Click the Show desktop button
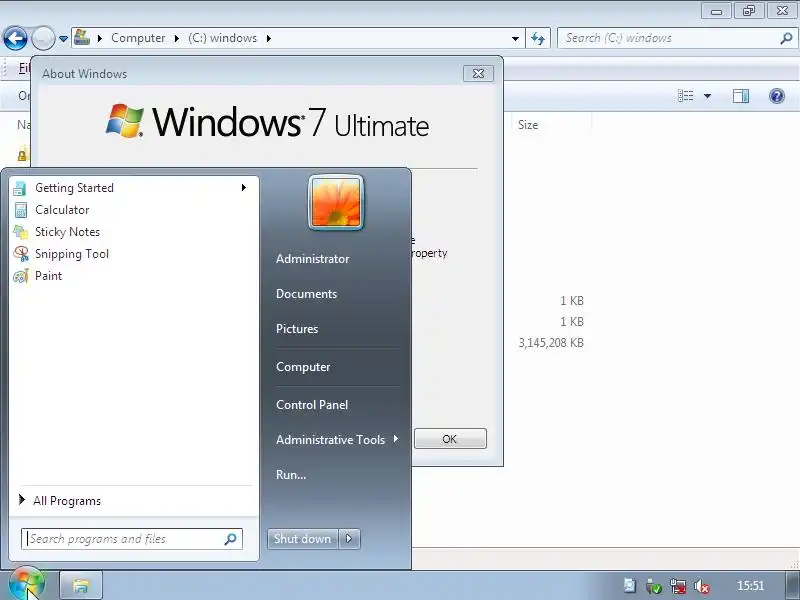Viewport: 800px width, 600px height. (x=793, y=585)
